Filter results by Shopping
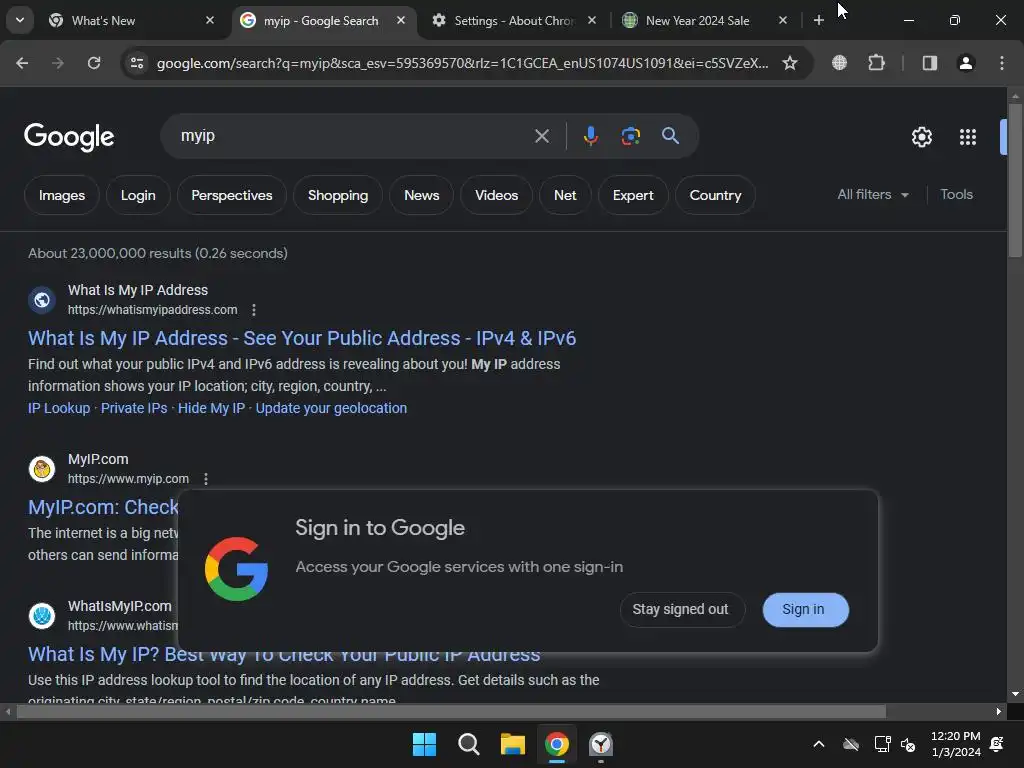Image resolution: width=1024 pixels, height=768 pixels. (338, 195)
